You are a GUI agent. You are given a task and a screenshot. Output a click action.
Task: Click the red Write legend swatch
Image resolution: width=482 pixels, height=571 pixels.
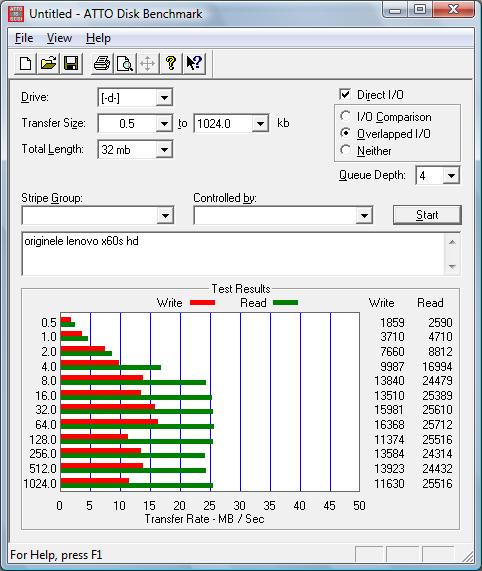(x=202, y=302)
